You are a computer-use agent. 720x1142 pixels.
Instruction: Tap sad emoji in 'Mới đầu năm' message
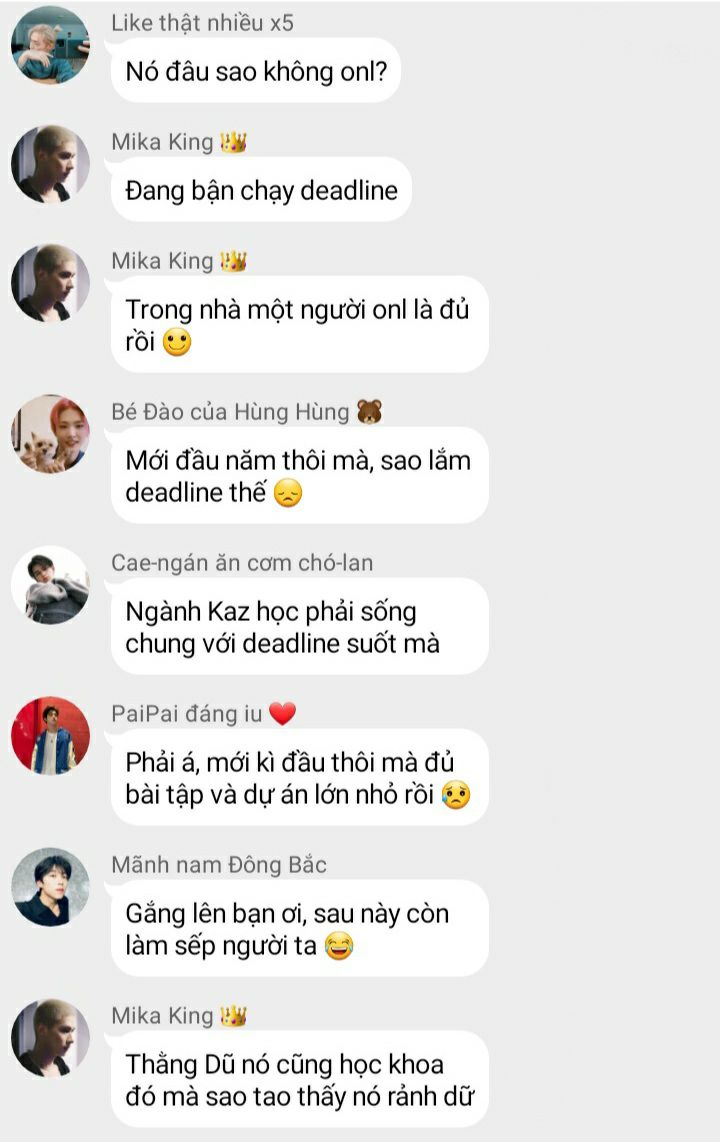click(x=288, y=493)
